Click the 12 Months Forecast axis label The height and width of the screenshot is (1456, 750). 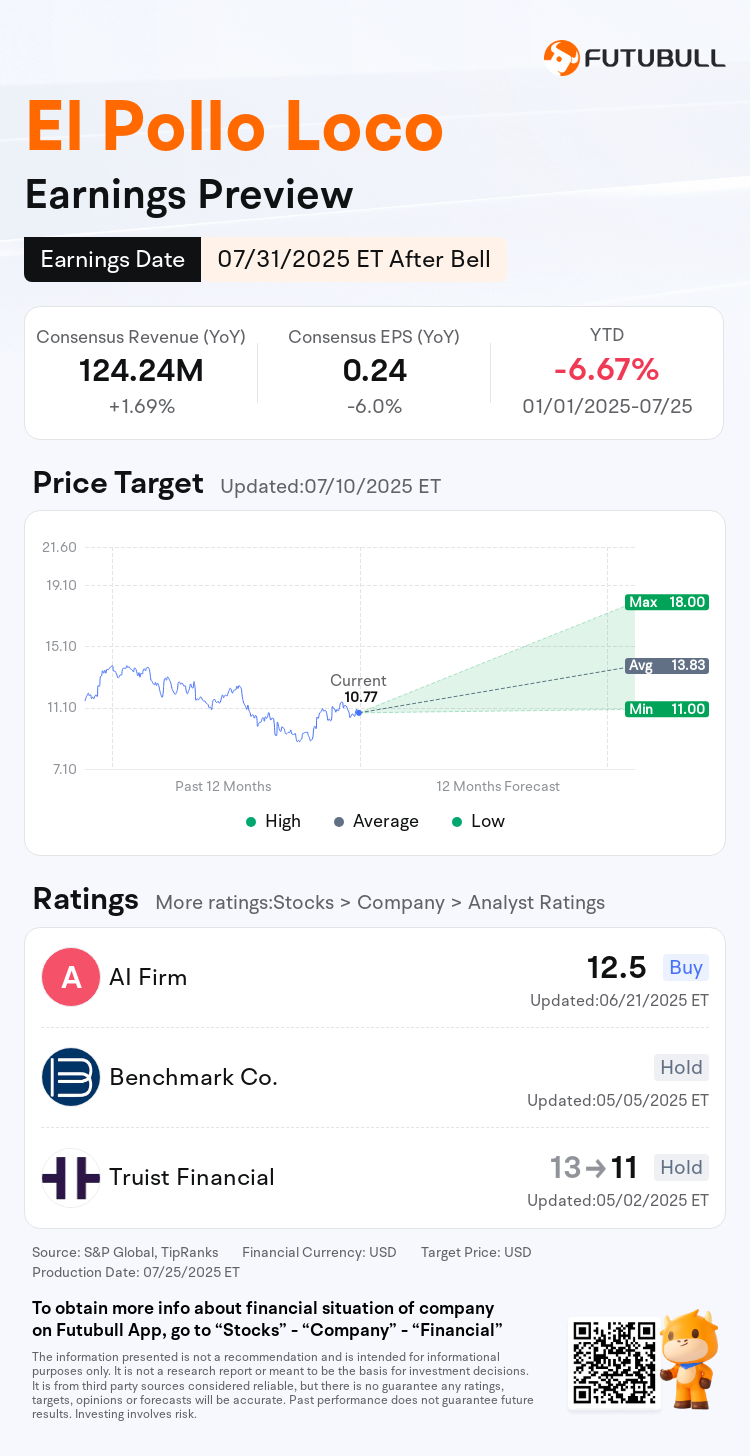[498, 787]
